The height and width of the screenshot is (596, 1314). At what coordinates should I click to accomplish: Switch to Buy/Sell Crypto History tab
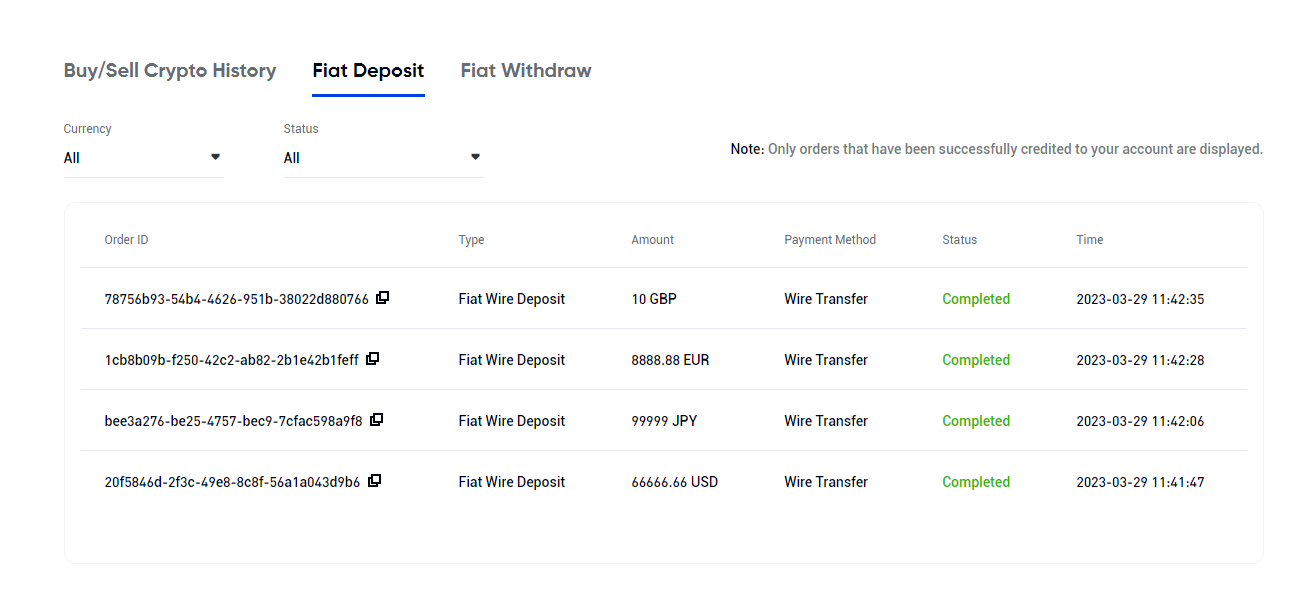click(x=170, y=71)
